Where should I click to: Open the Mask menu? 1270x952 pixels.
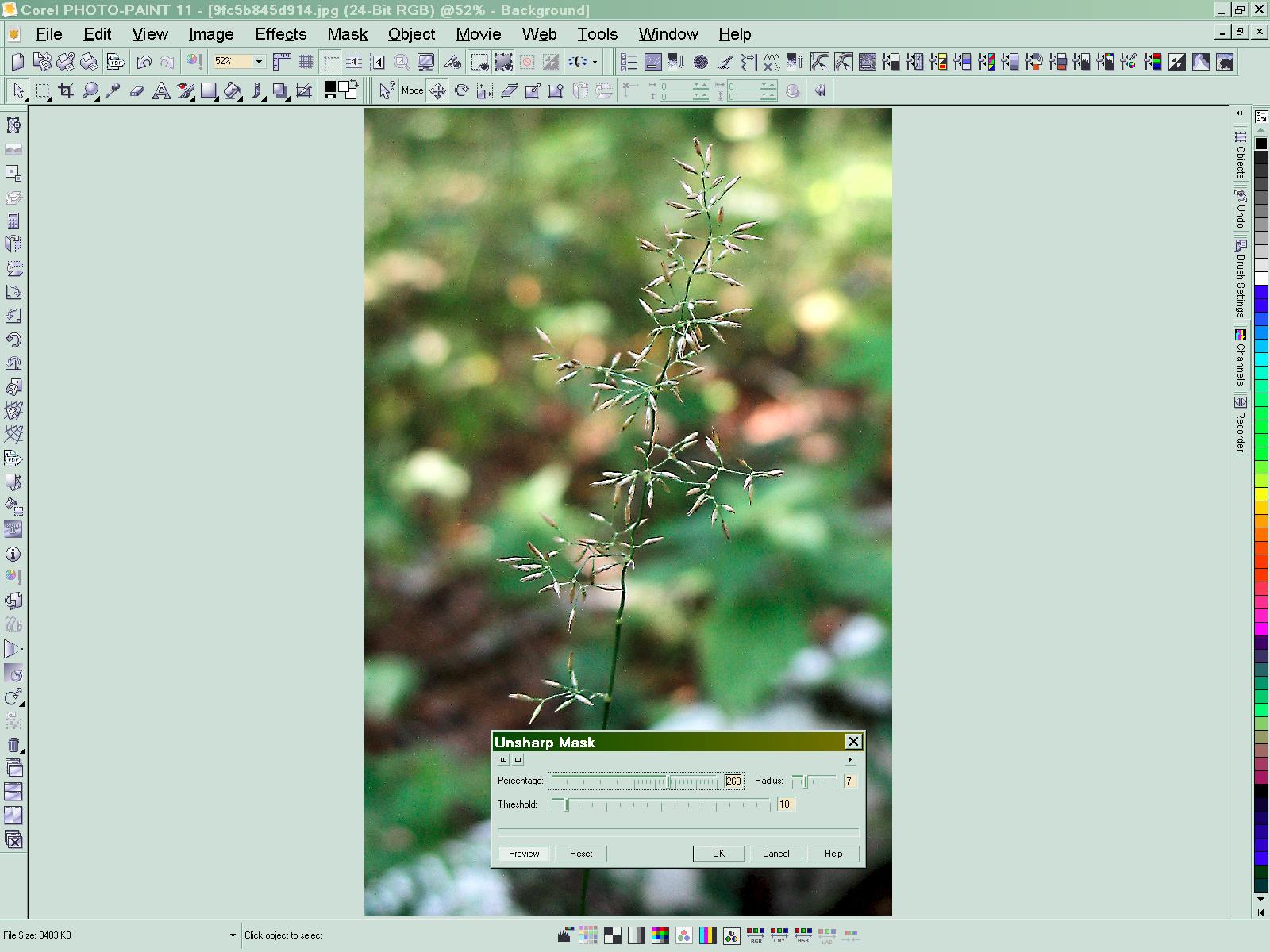click(x=347, y=34)
